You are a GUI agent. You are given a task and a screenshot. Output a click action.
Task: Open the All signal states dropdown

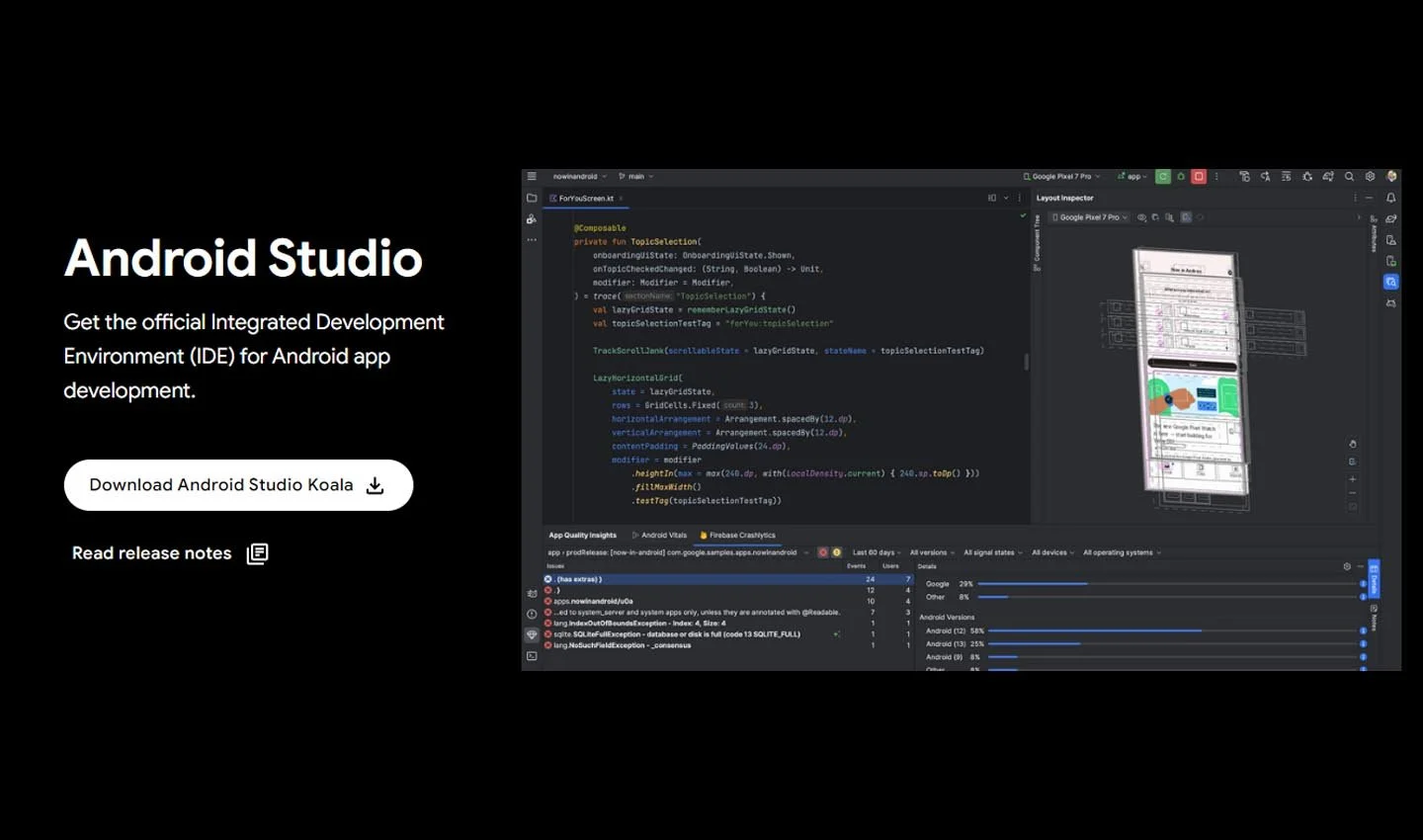[x=992, y=552]
